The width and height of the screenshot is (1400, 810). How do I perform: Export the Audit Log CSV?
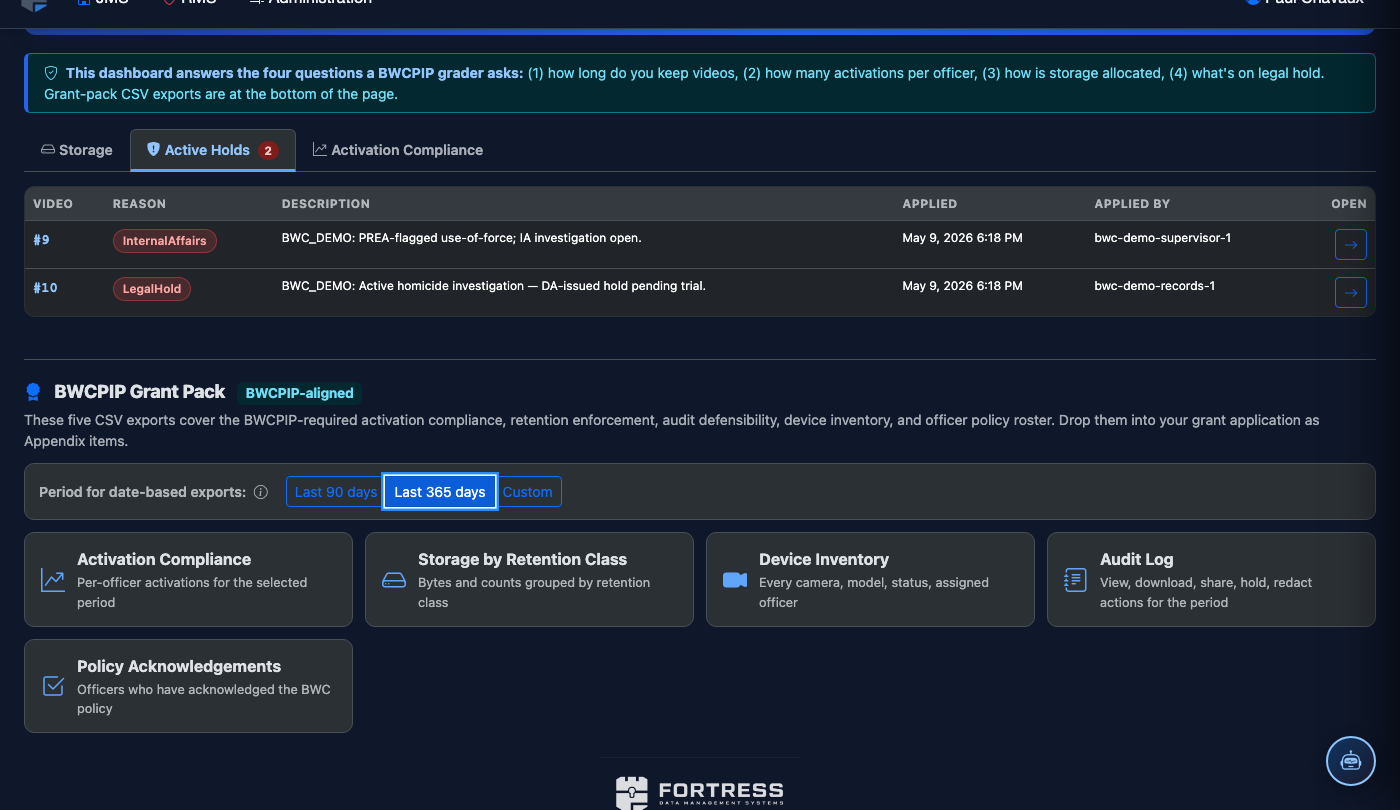point(1211,580)
